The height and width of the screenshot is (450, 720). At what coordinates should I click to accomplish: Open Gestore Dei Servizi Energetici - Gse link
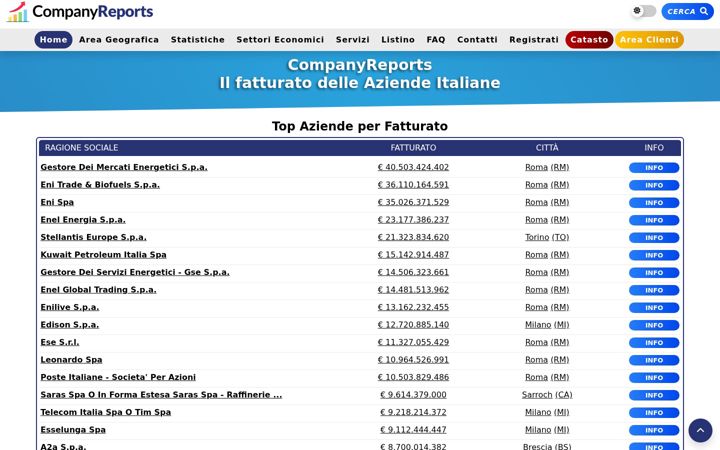click(135, 272)
